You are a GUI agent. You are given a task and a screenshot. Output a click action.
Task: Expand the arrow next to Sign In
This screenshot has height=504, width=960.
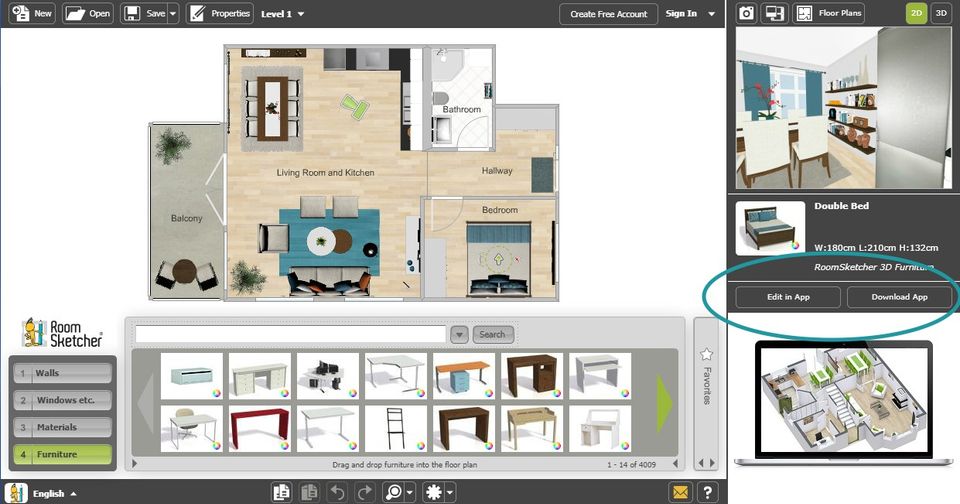click(711, 14)
